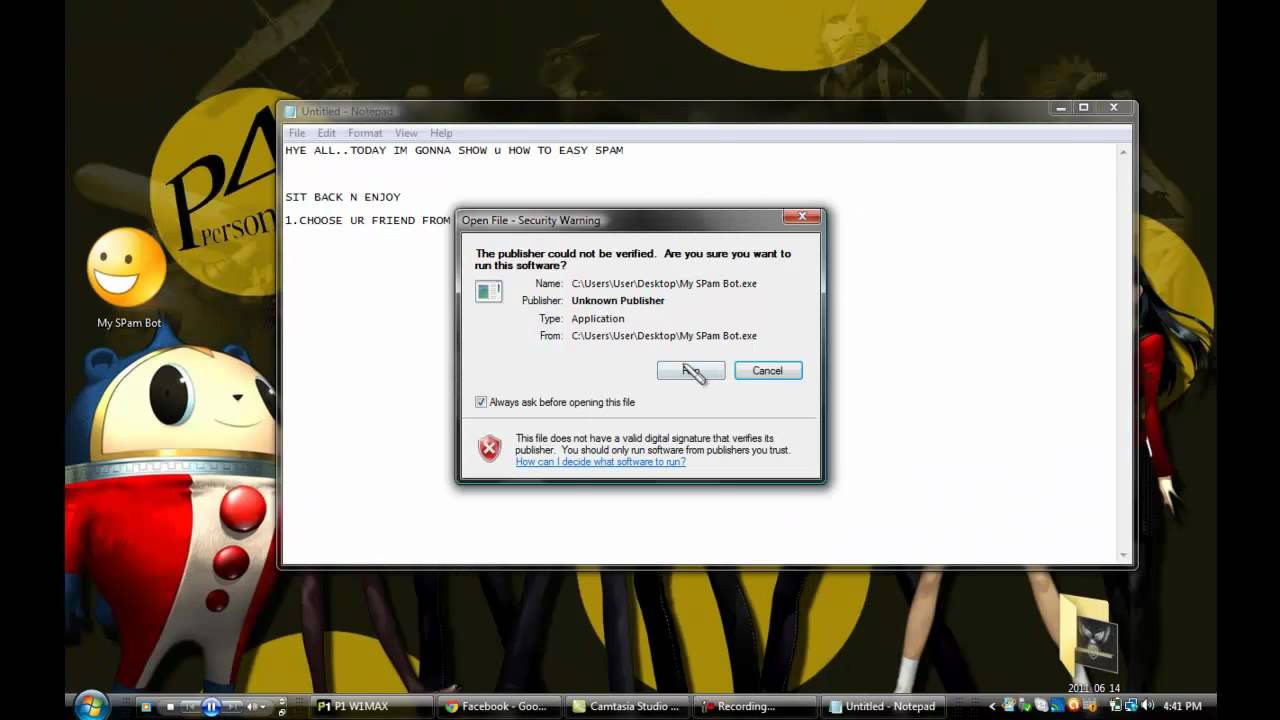This screenshot has width=1280, height=720.
Task: Click the 'HYE ALL..TODAY' line in Notepad
Action: (x=454, y=150)
